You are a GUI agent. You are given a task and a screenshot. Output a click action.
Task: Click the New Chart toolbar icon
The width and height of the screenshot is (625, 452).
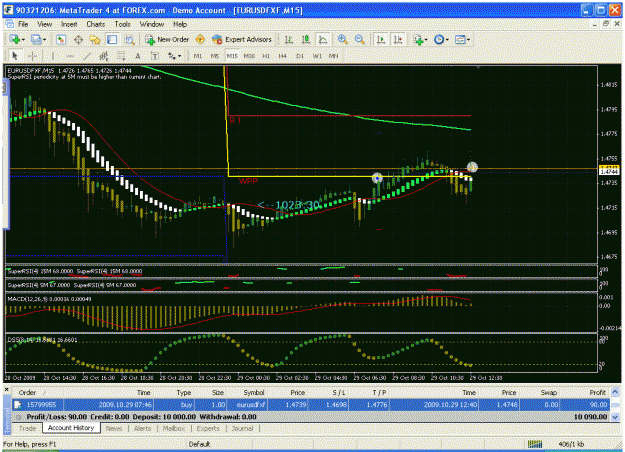(15, 39)
